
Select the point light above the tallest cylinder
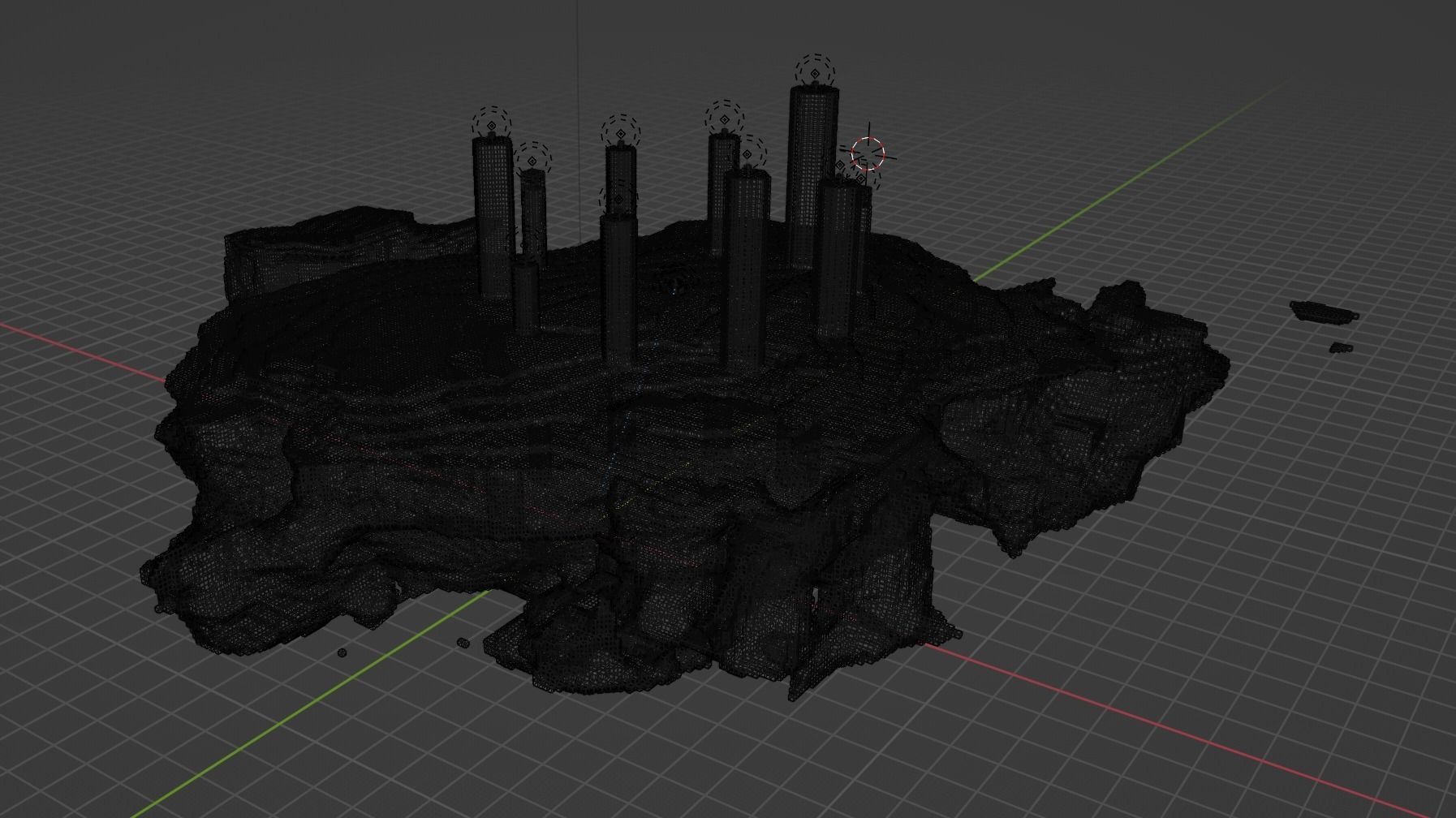click(x=814, y=74)
